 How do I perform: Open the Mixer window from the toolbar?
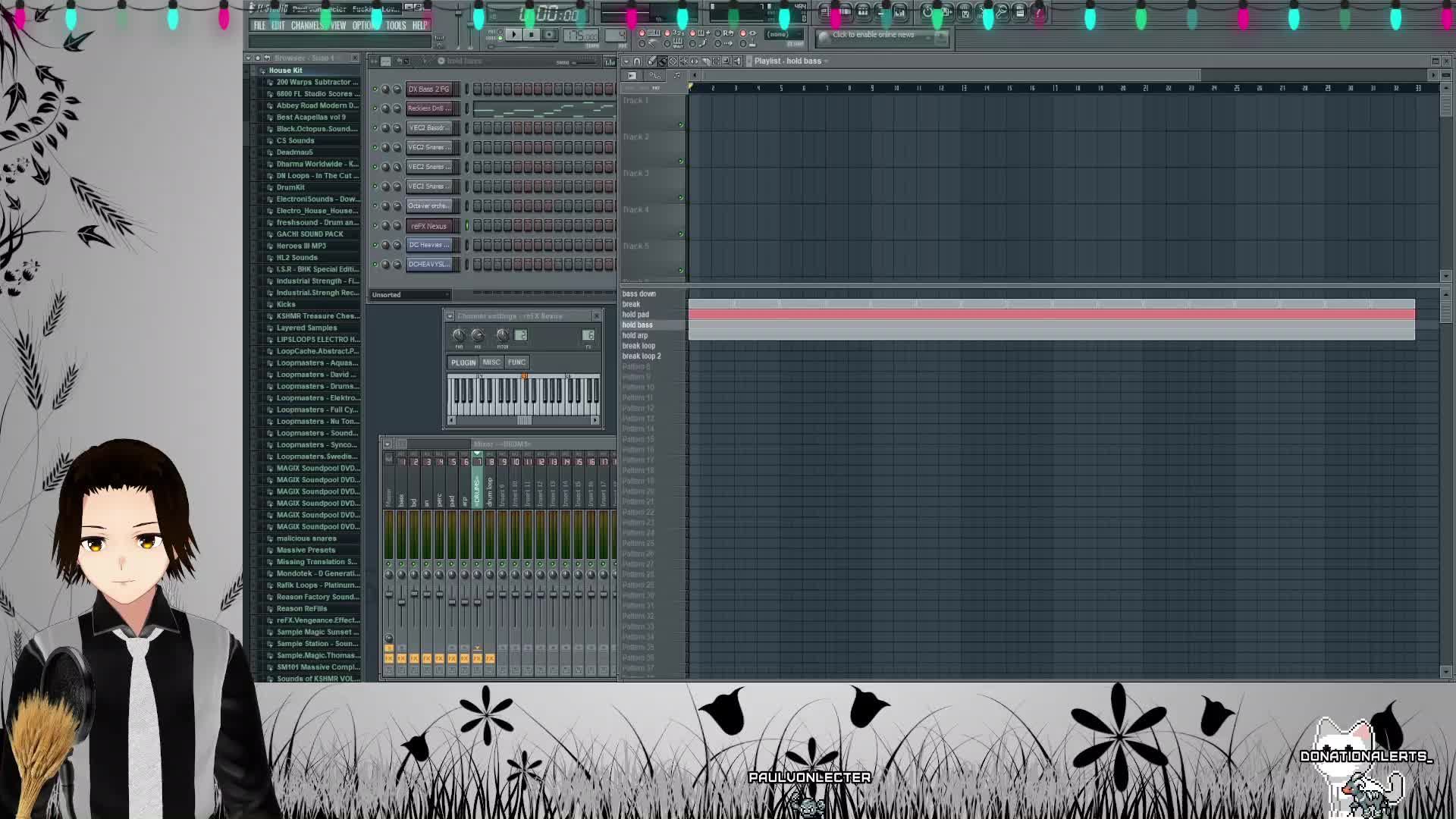click(901, 11)
